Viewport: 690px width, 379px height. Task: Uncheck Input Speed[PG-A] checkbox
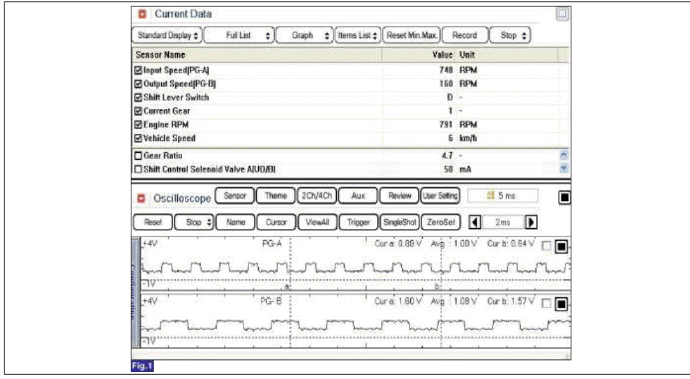pyautogui.click(x=138, y=70)
